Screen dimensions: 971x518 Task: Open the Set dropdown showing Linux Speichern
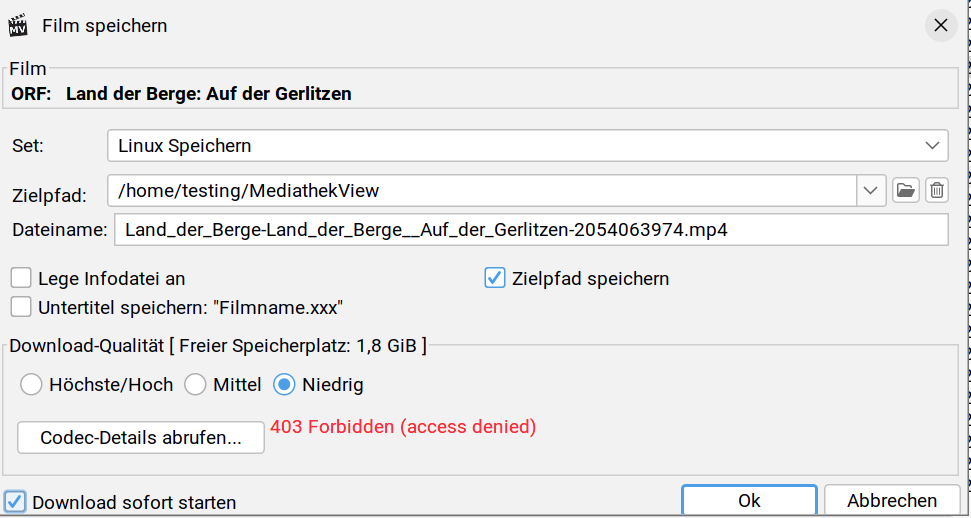tap(527, 146)
